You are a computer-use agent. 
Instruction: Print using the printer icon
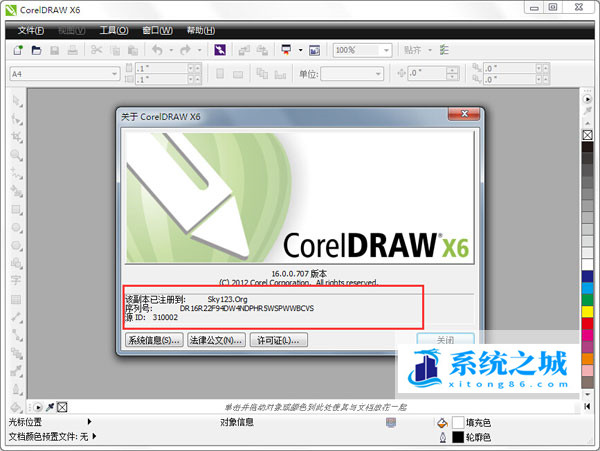pos(73,50)
